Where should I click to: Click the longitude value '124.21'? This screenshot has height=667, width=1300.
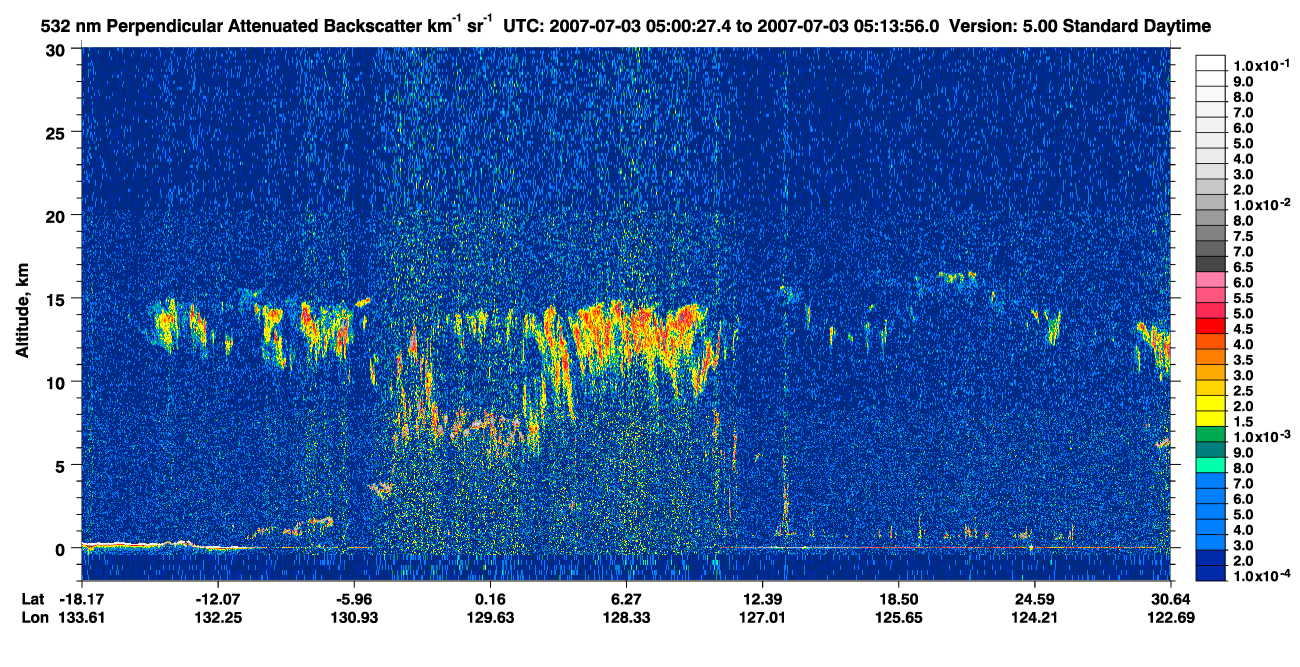(x=1034, y=617)
